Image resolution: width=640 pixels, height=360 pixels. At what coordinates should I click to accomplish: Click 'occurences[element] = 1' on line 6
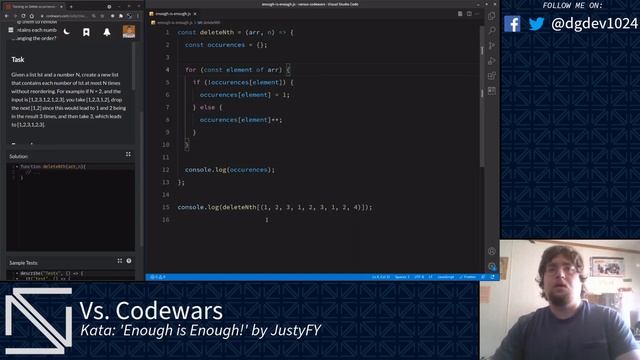pos(244,95)
